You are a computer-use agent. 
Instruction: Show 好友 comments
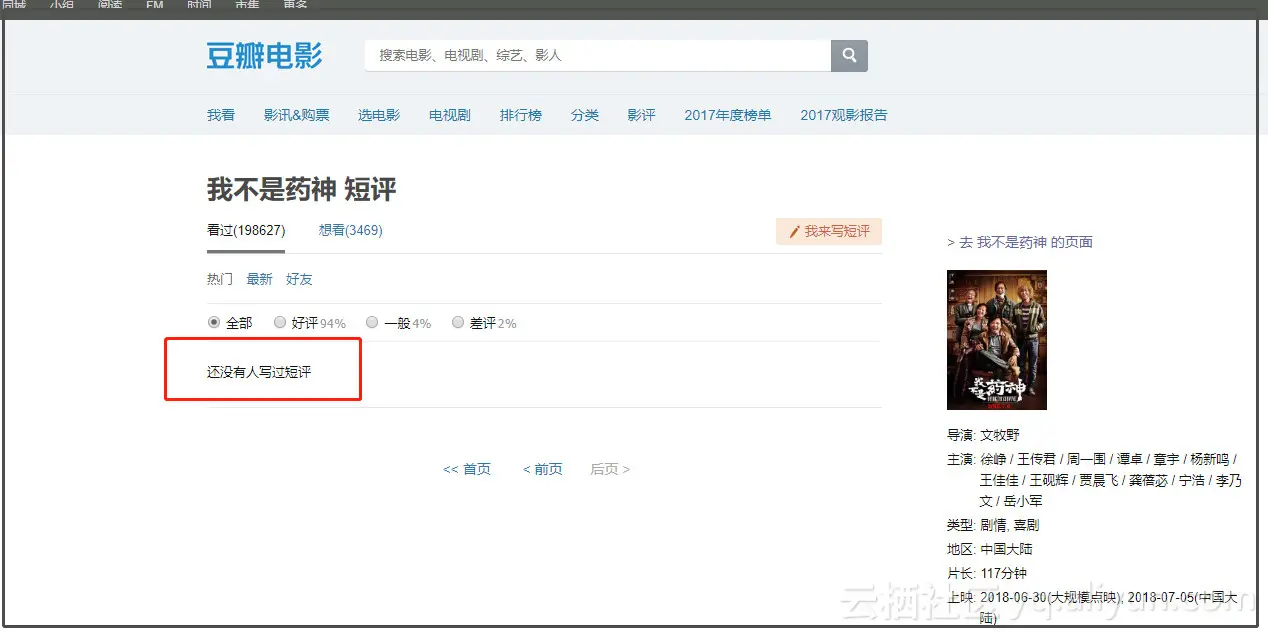pos(300,279)
